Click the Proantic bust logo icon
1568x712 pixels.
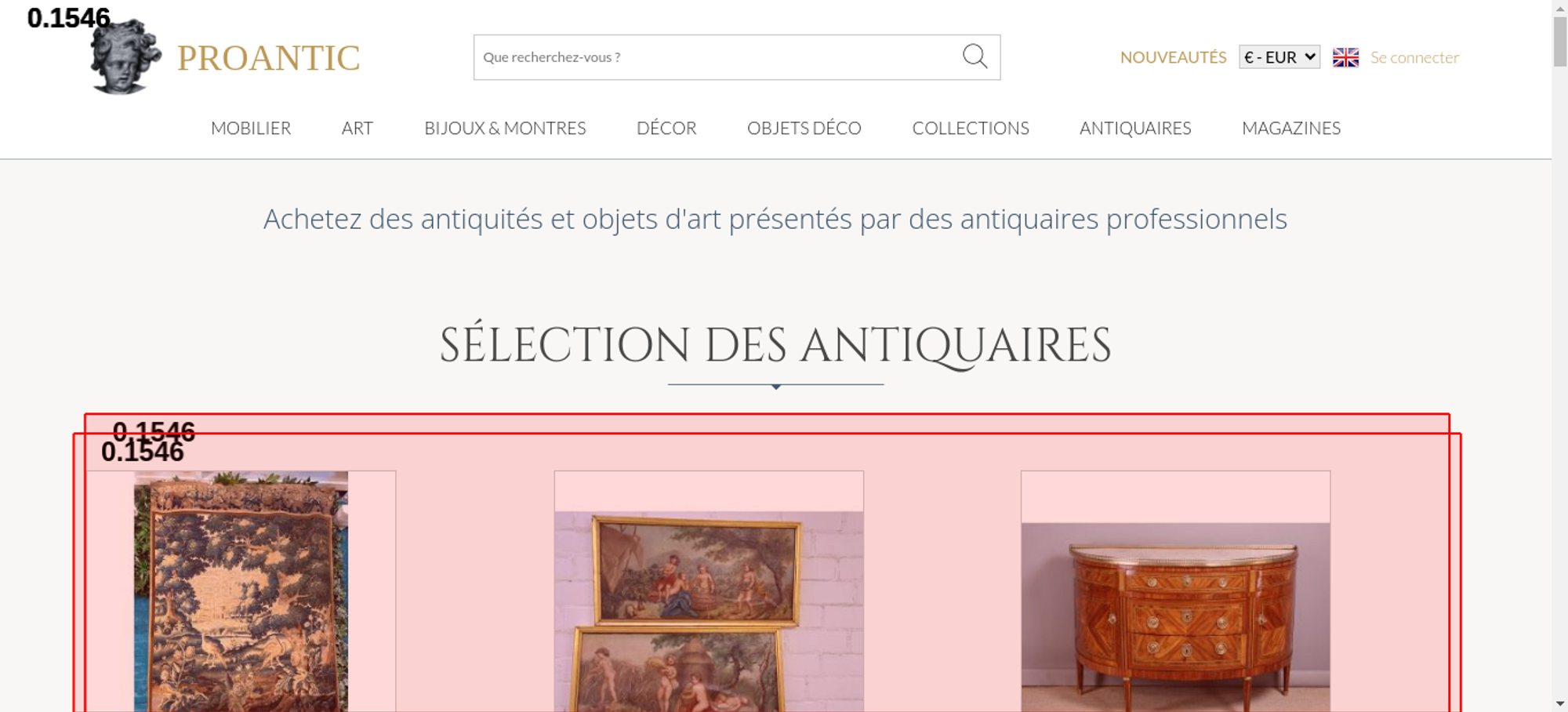click(125, 56)
